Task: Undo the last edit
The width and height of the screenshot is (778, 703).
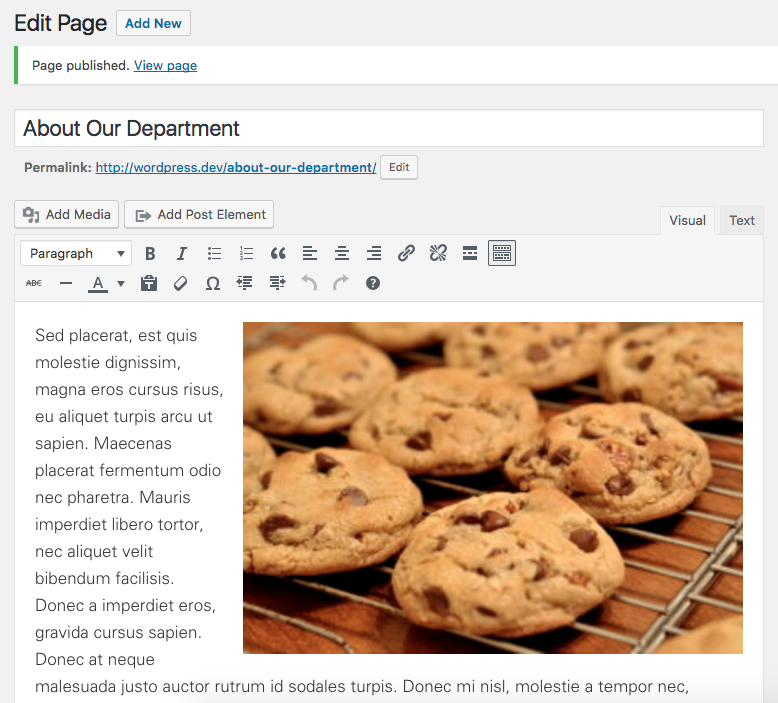Action: [309, 283]
